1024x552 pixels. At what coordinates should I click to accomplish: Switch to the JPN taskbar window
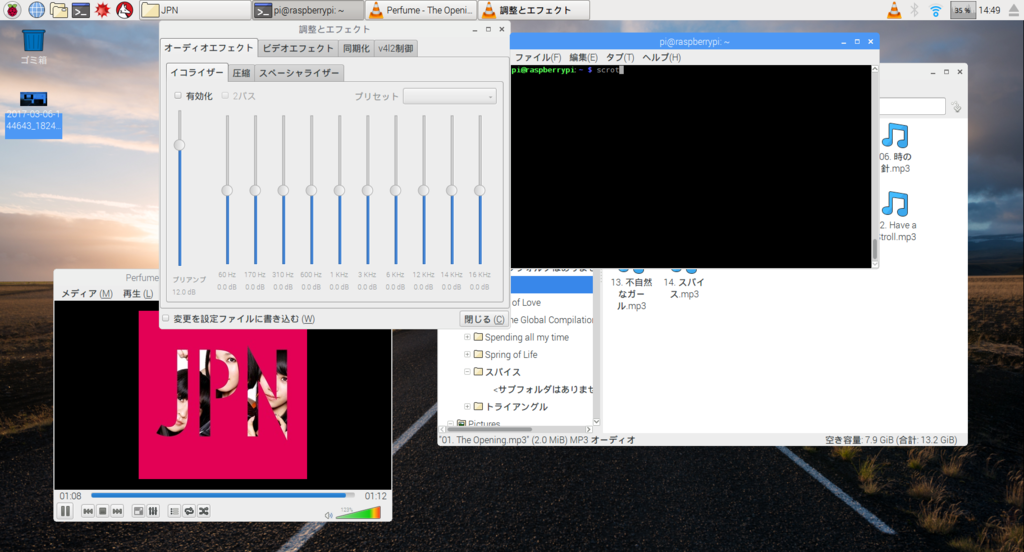[195, 10]
